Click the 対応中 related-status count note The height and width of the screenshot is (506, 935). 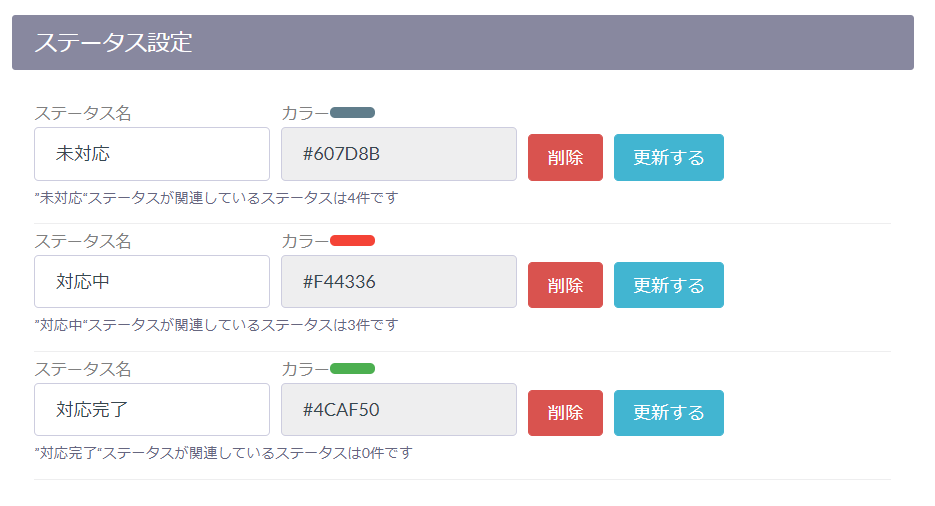(216, 325)
